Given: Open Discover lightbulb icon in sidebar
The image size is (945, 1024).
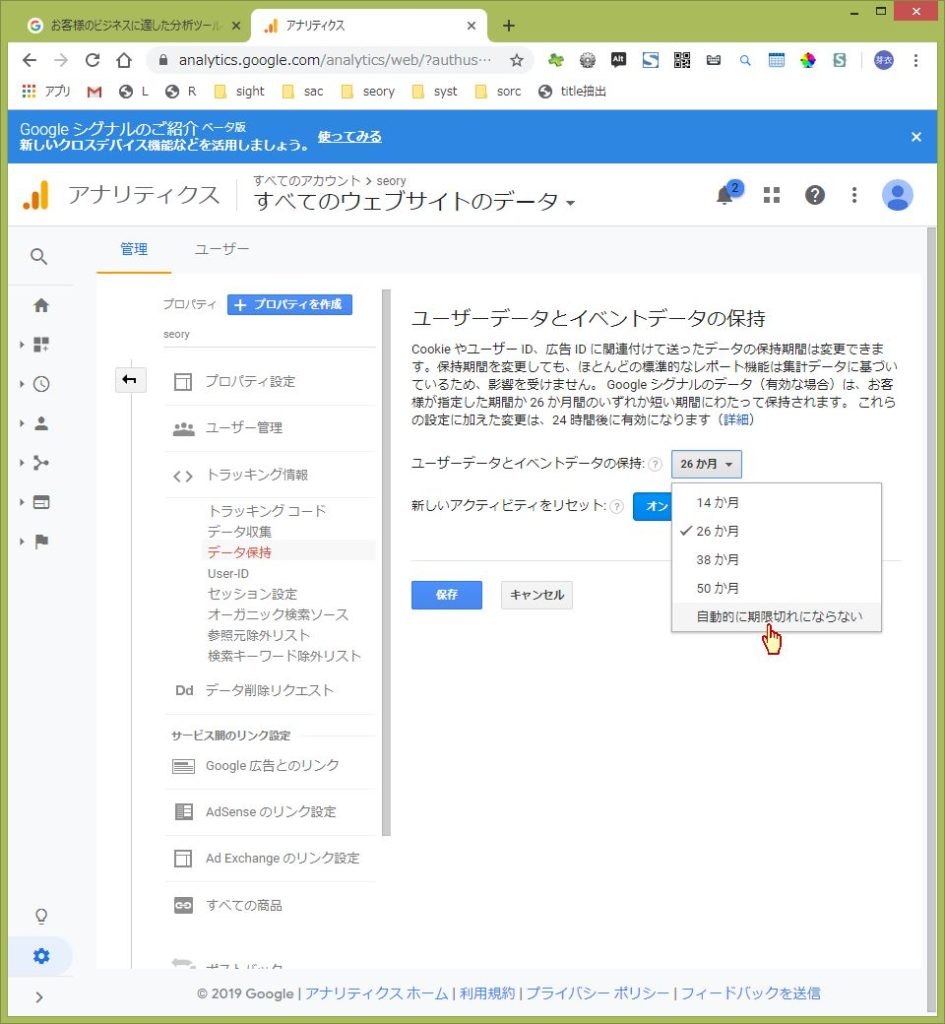Looking at the screenshot, I should [x=41, y=916].
